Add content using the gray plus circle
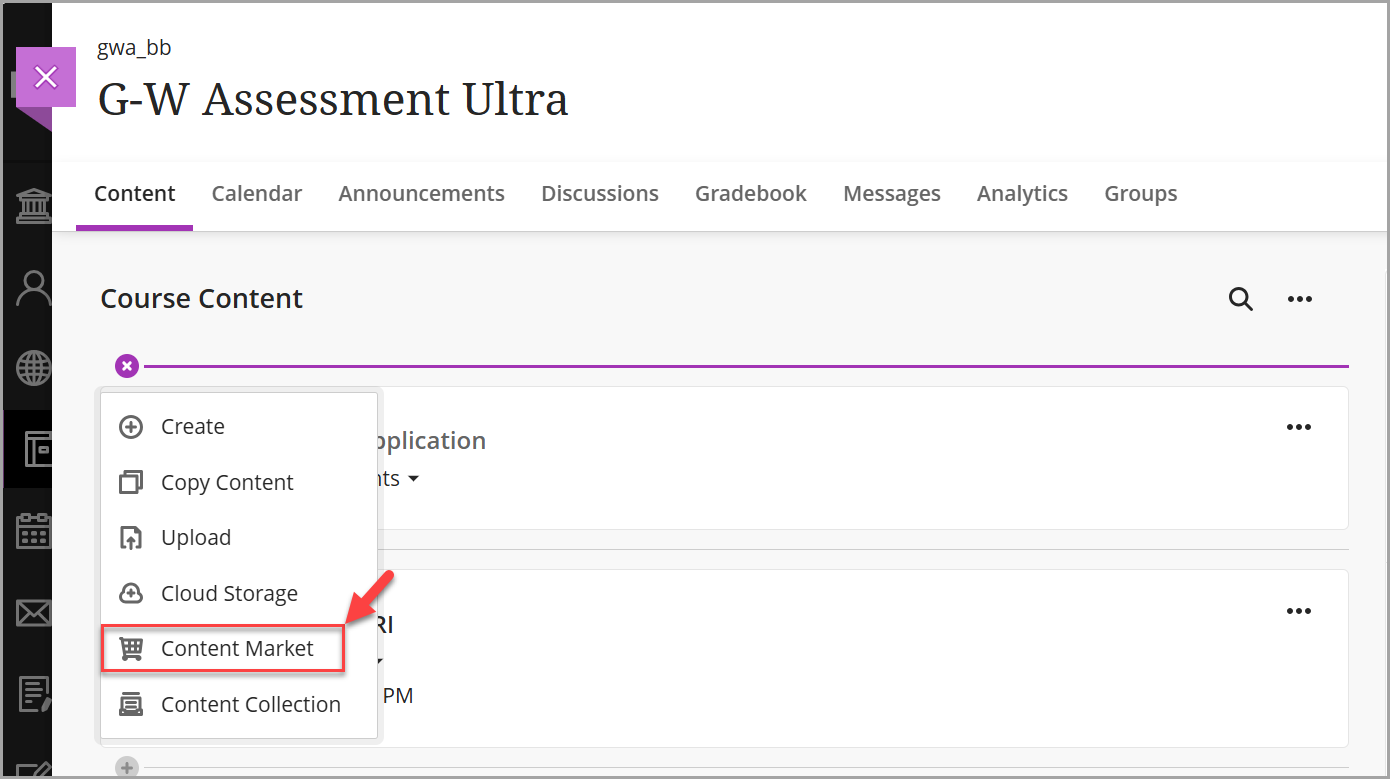Image resolution: width=1390 pixels, height=779 pixels. (x=126, y=768)
